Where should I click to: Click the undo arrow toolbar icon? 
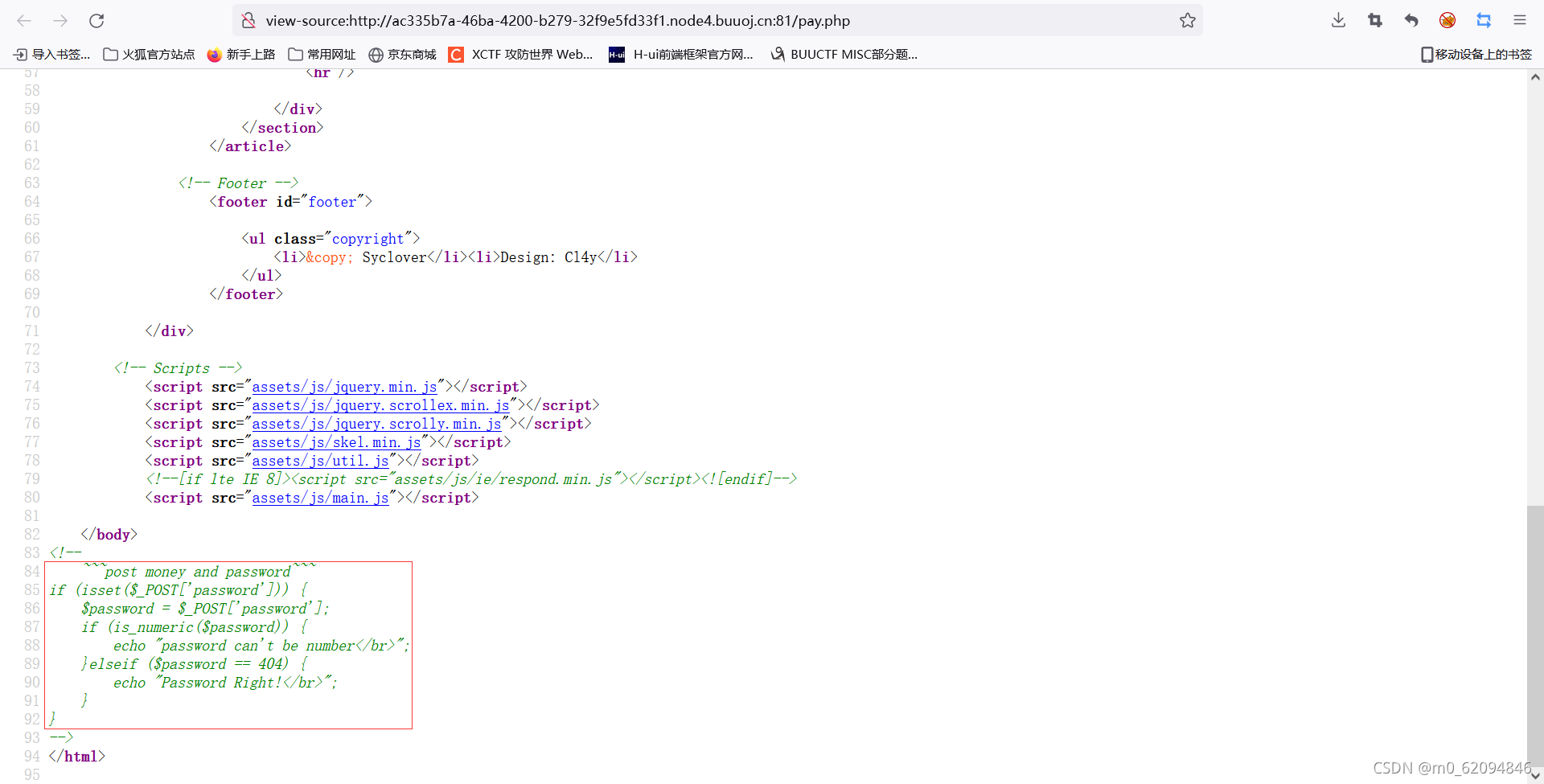(1411, 21)
